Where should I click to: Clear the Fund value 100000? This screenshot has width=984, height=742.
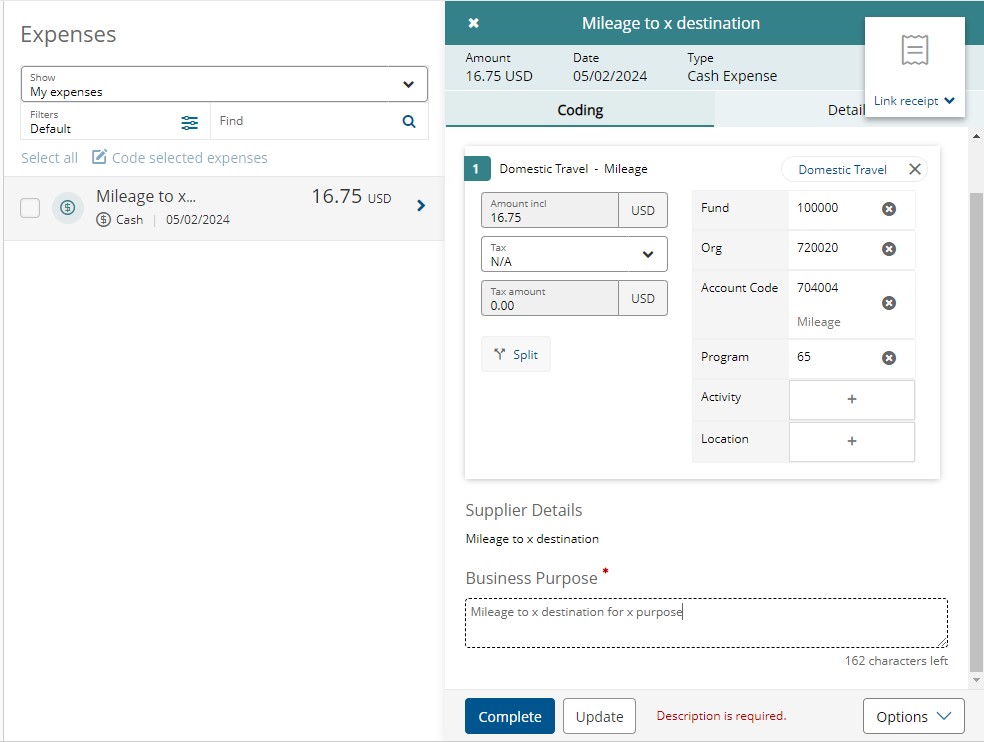click(888, 209)
